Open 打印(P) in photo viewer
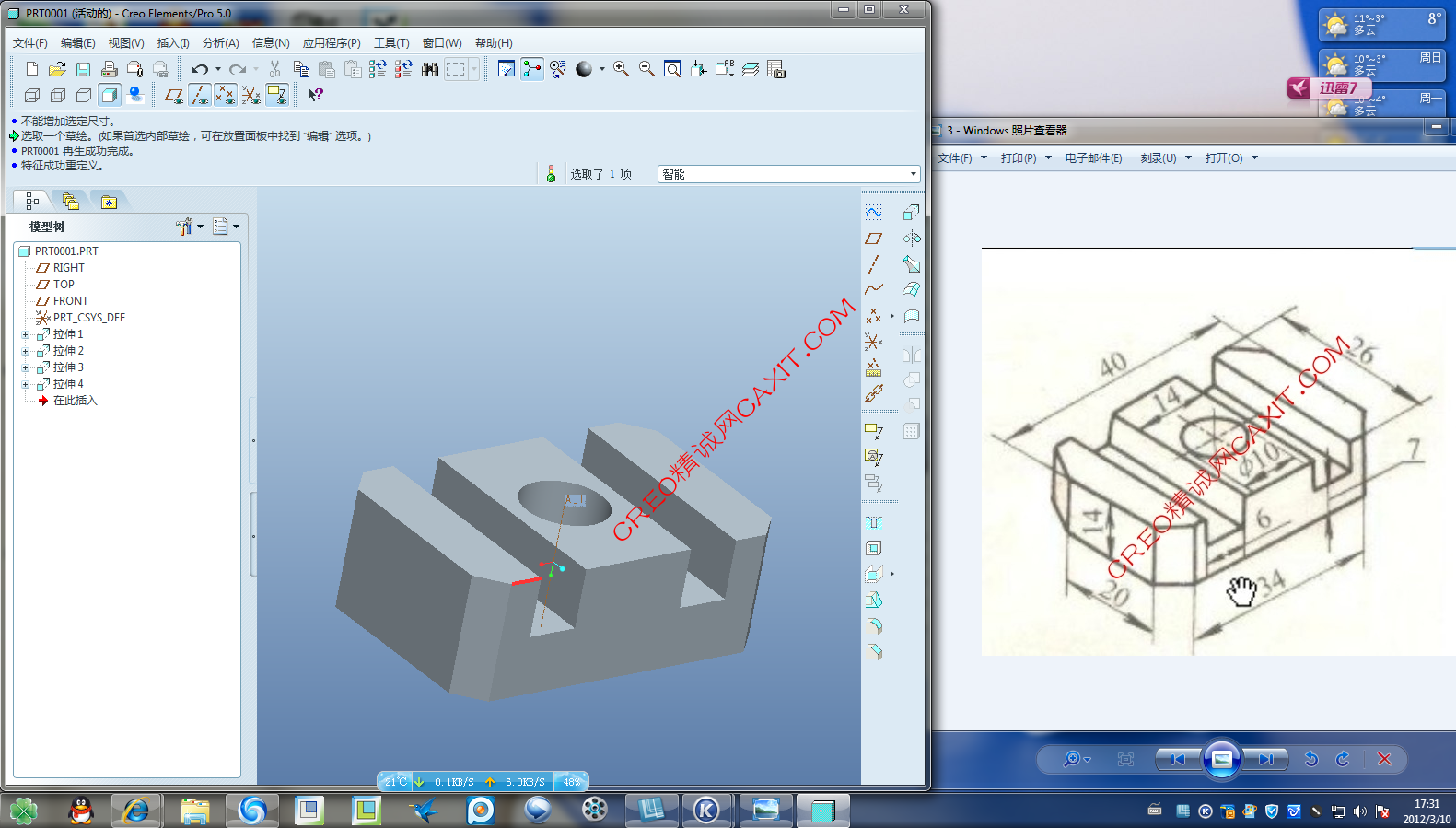This screenshot has width=1456, height=828. pyautogui.click(x=1024, y=158)
